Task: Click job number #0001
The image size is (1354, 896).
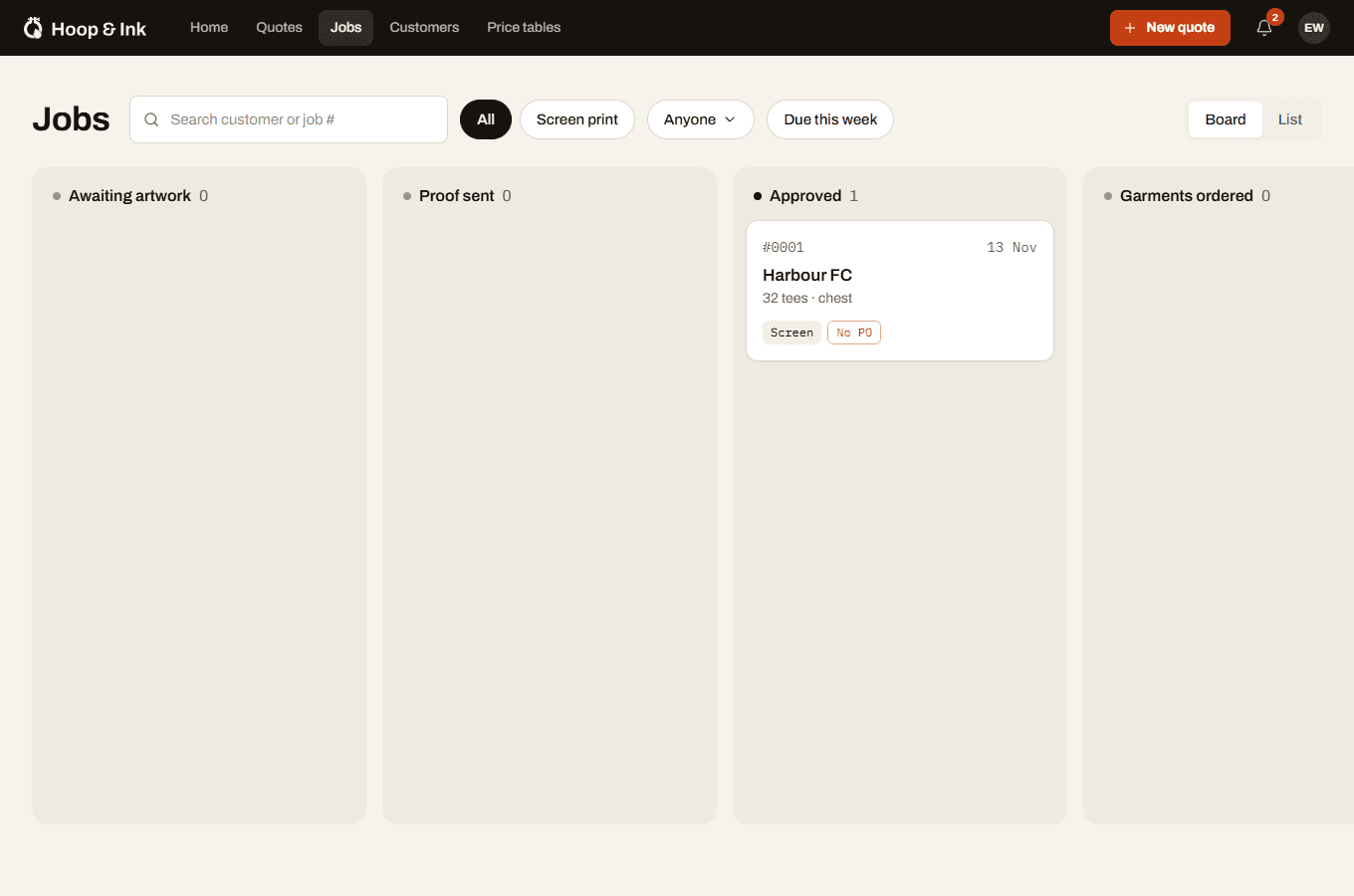Action: (784, 248)
